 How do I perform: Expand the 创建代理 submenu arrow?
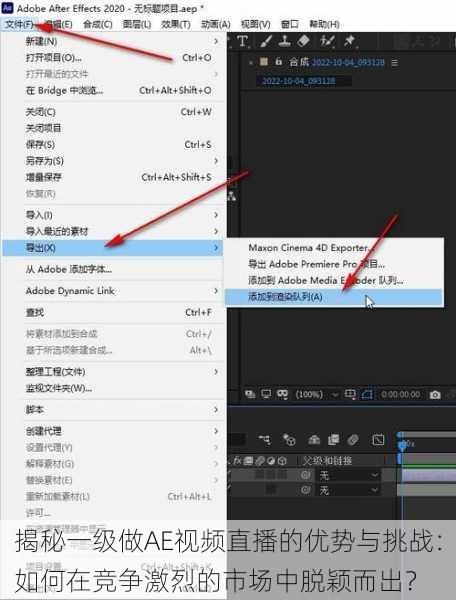[216, 431]
